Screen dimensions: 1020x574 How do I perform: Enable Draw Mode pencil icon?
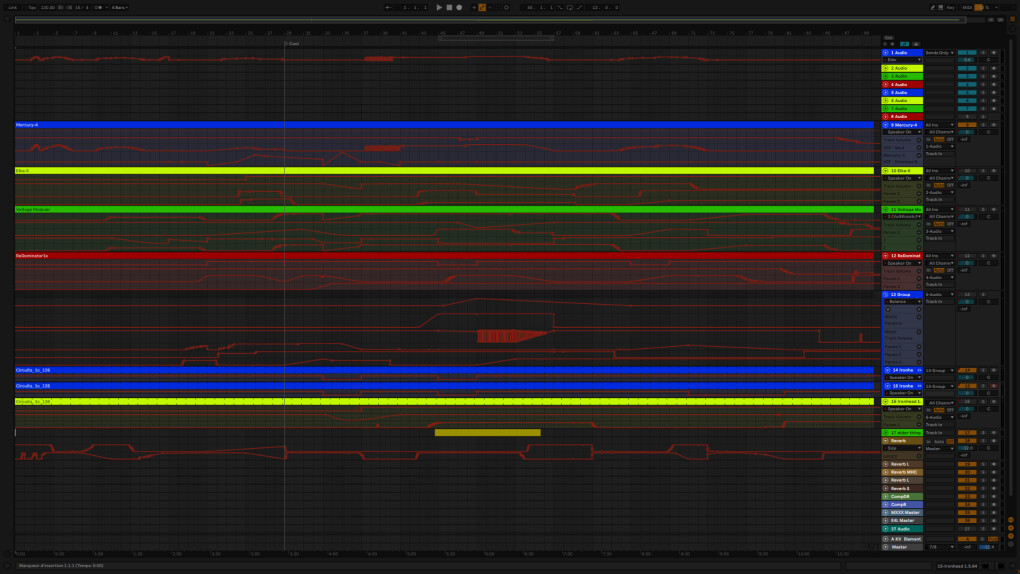[x=932, y=7]
